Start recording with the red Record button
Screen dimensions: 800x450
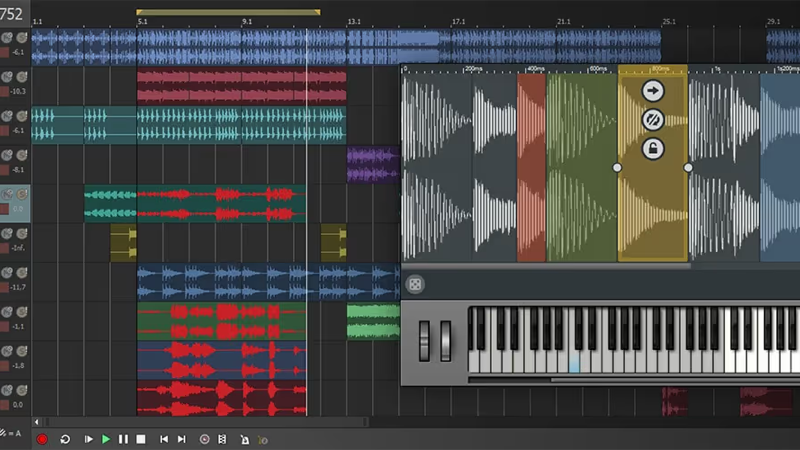pos(42,439)
